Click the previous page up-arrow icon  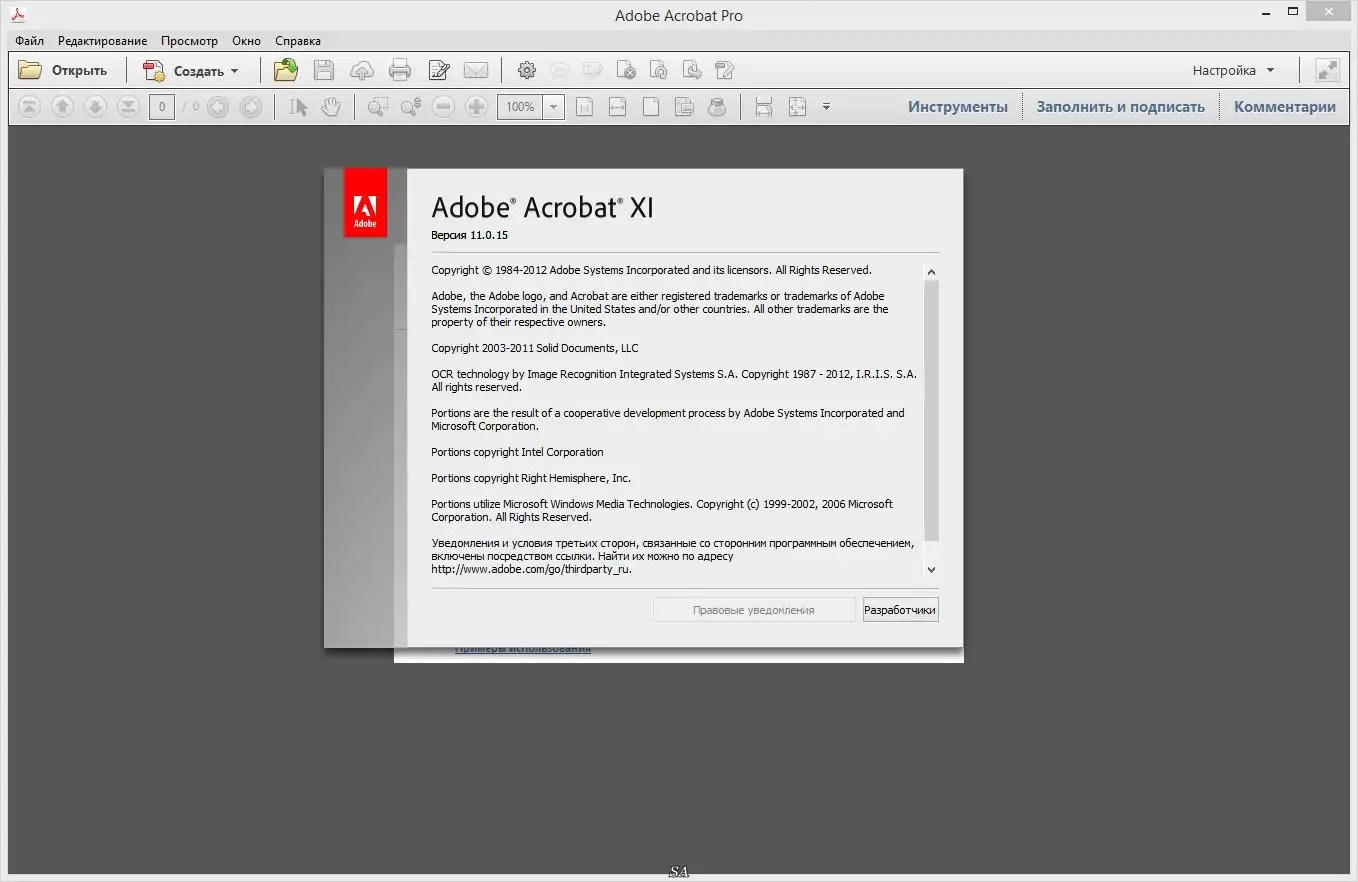62,106
